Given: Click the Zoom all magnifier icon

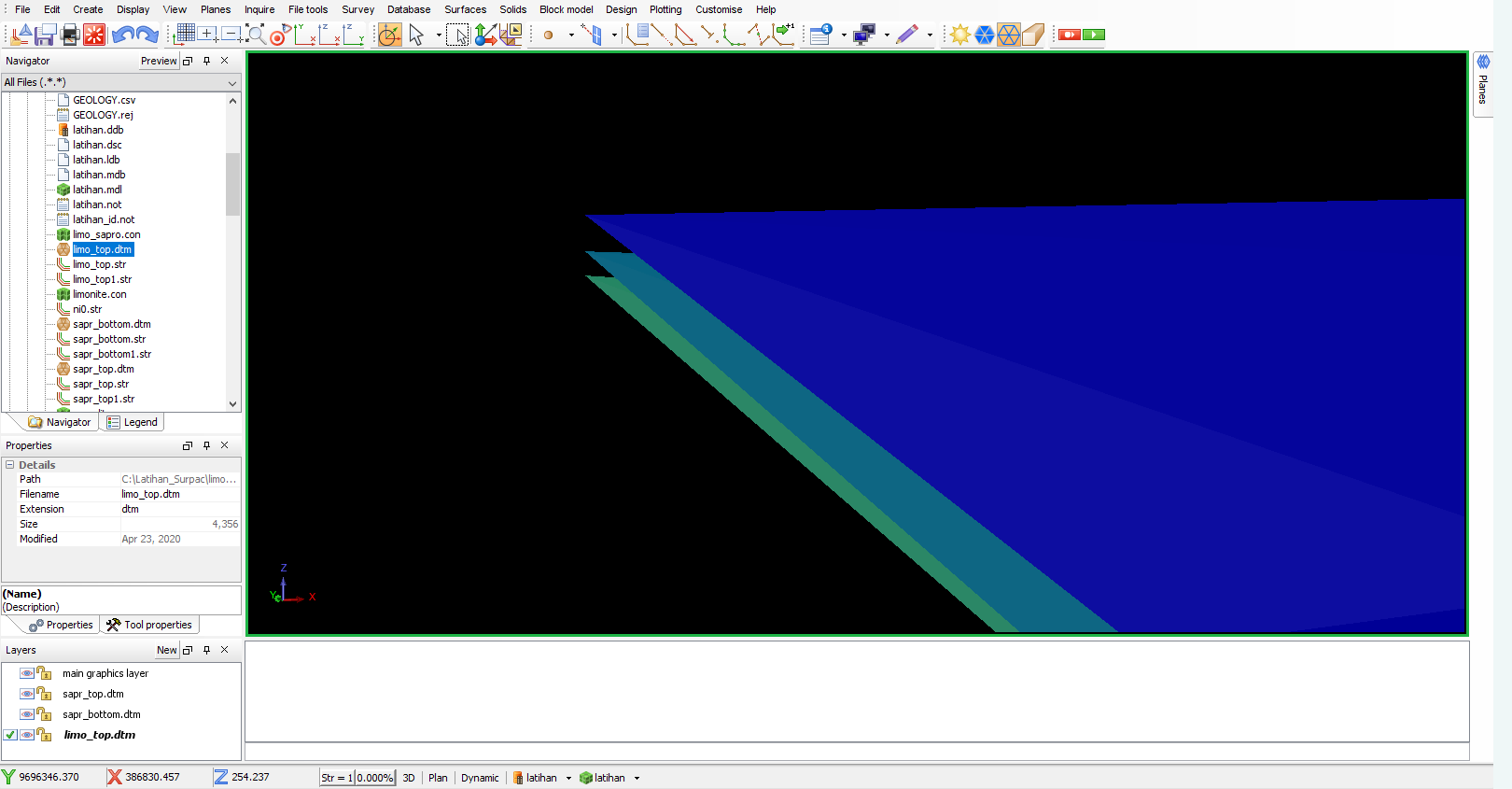Looking at the screenshot, I should [x=255, y=35].
